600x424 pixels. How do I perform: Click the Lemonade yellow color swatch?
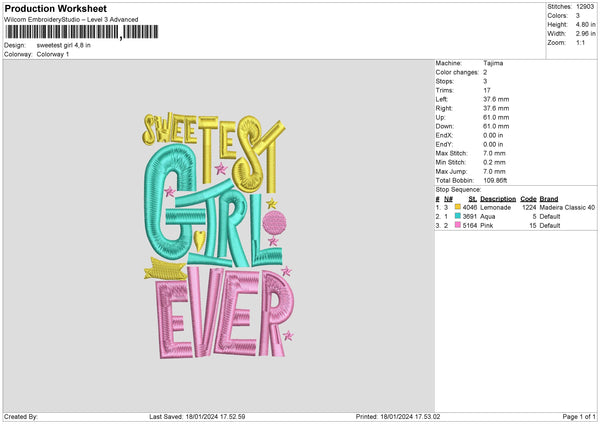(x=457, y=207)
